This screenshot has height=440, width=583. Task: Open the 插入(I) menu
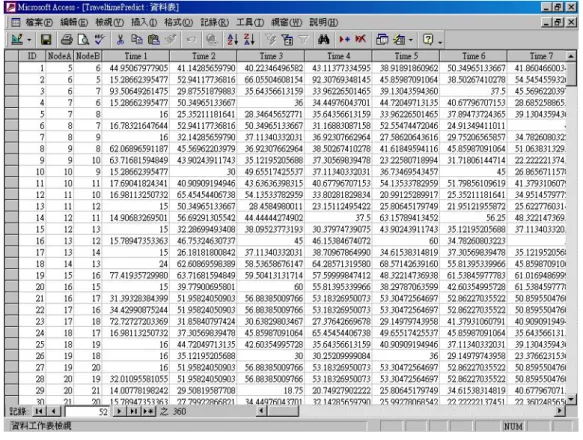[x=144, y=22]
